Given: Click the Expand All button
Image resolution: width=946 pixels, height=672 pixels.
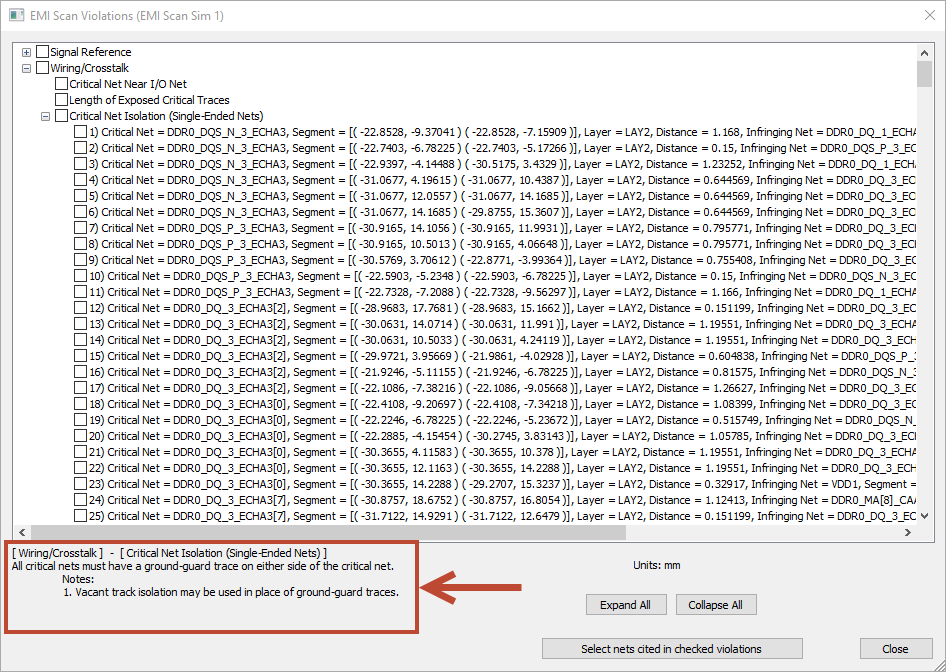Looking at the screenshot, I should pos(626,604).
